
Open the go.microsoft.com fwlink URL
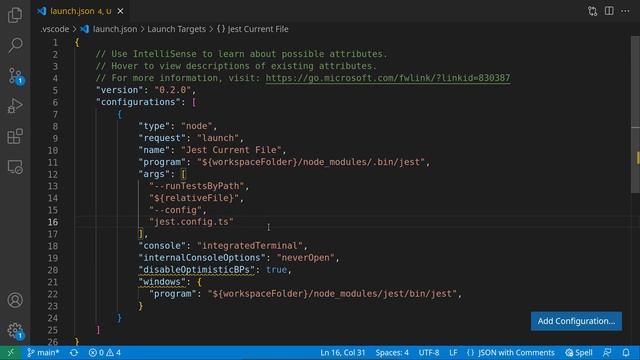[x=388, y=78]
